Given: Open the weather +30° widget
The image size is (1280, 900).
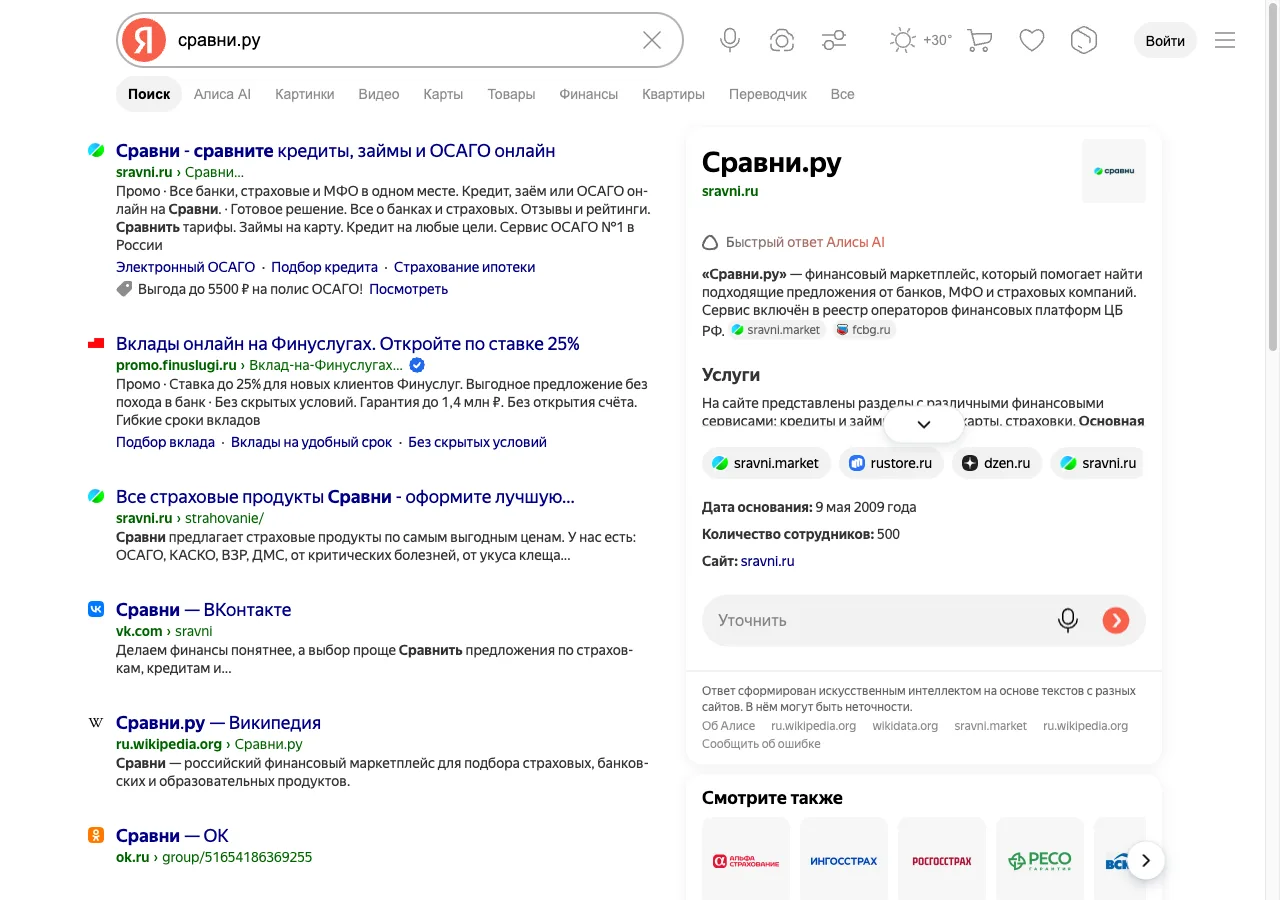Looking at the screenshot, I should (x=921, y=40).
